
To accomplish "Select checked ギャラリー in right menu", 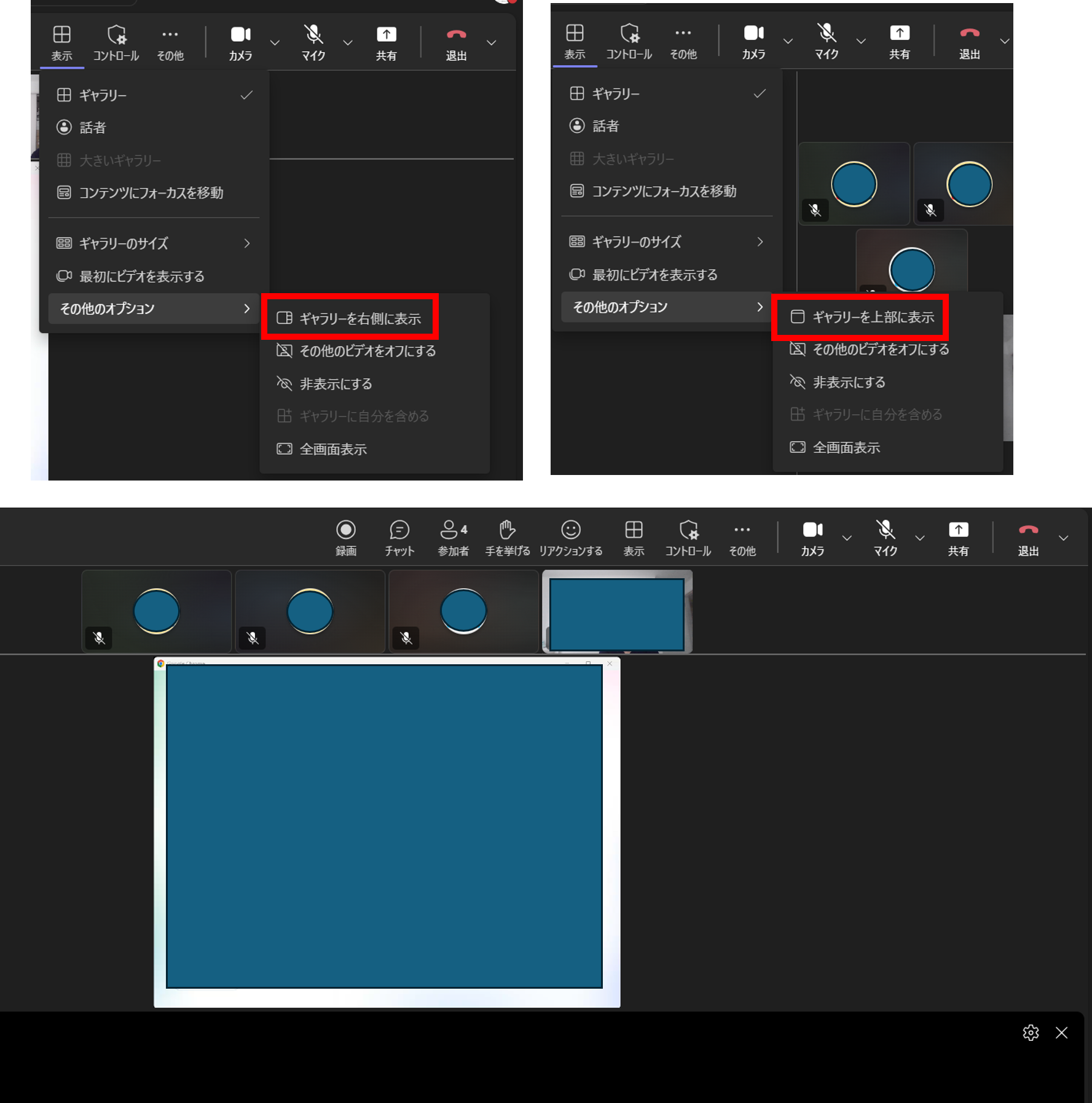I will click(x=667, y=93).
